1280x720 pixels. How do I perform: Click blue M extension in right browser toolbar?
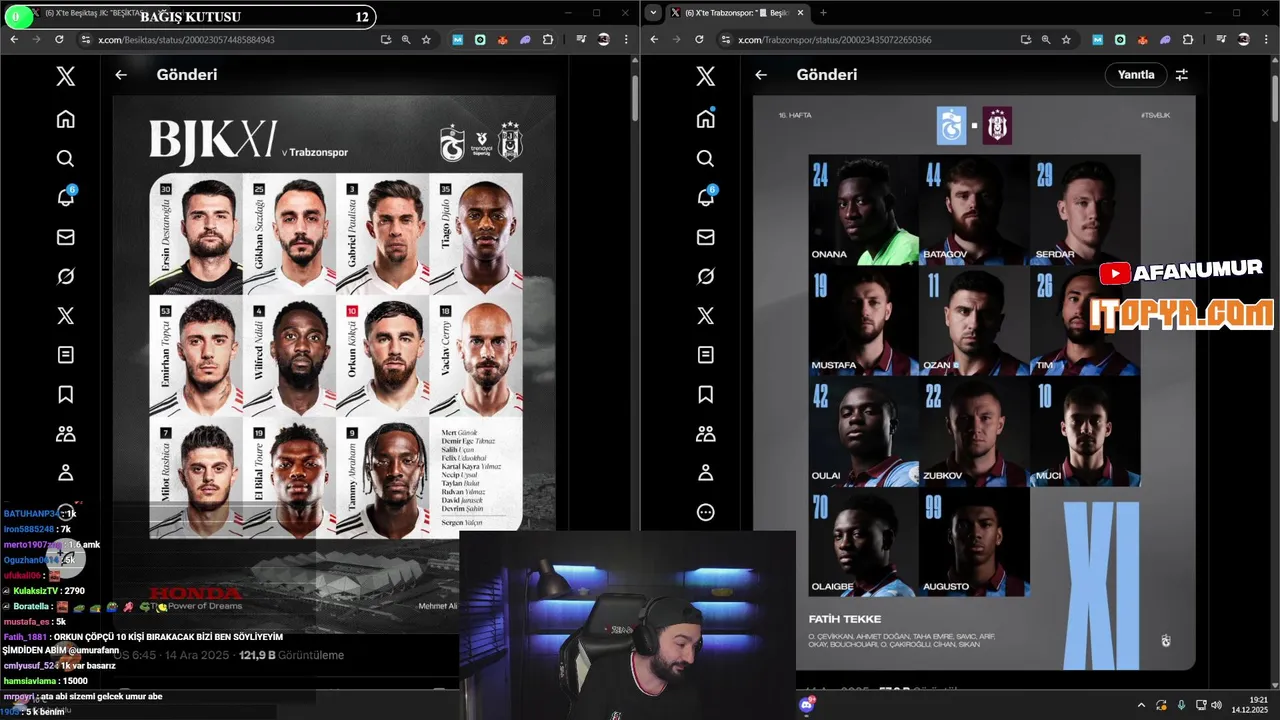pos(1098,39)
